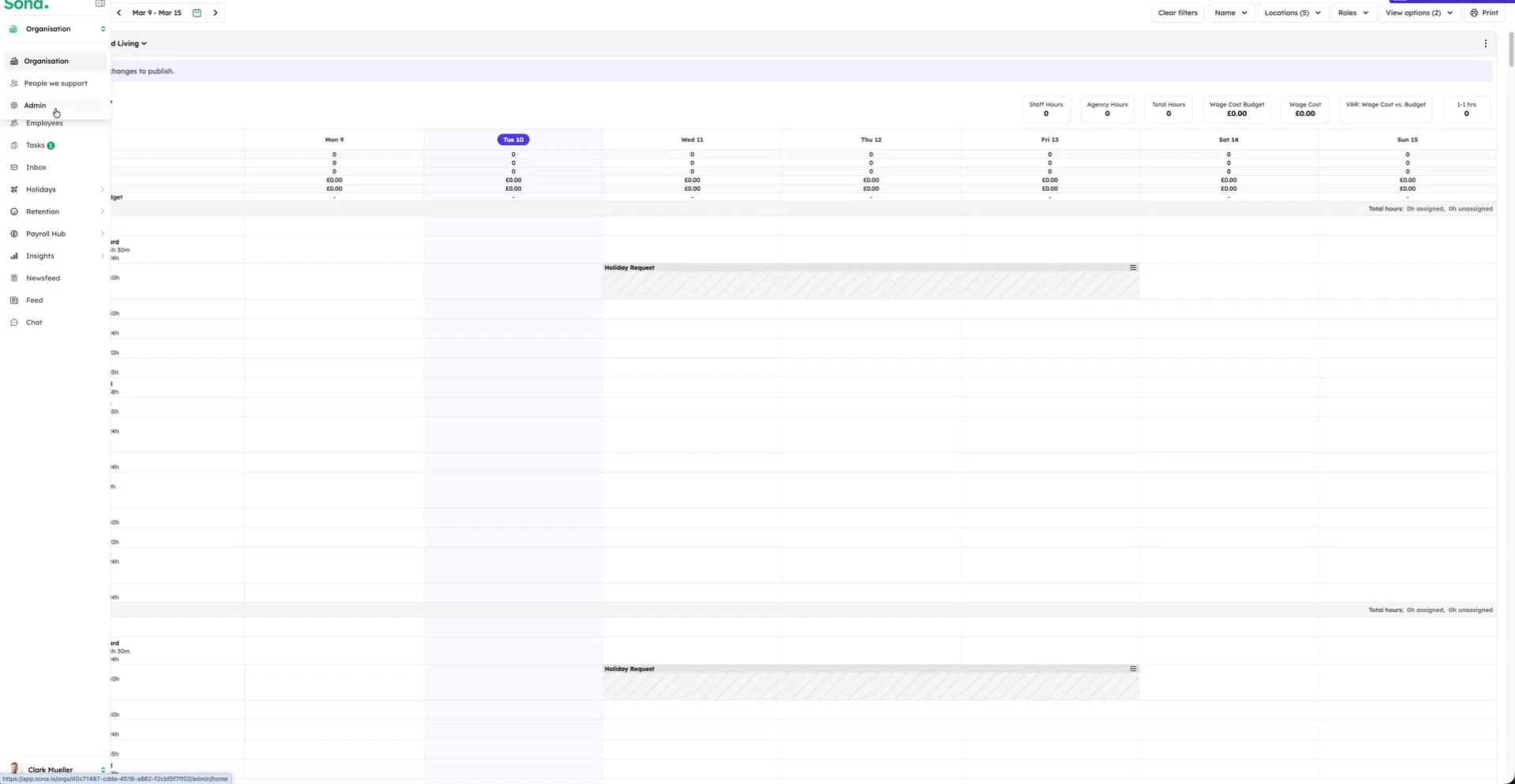Select the Sun 15 column header
This screenshot has width=1515, height=784.
[1407, 140]
